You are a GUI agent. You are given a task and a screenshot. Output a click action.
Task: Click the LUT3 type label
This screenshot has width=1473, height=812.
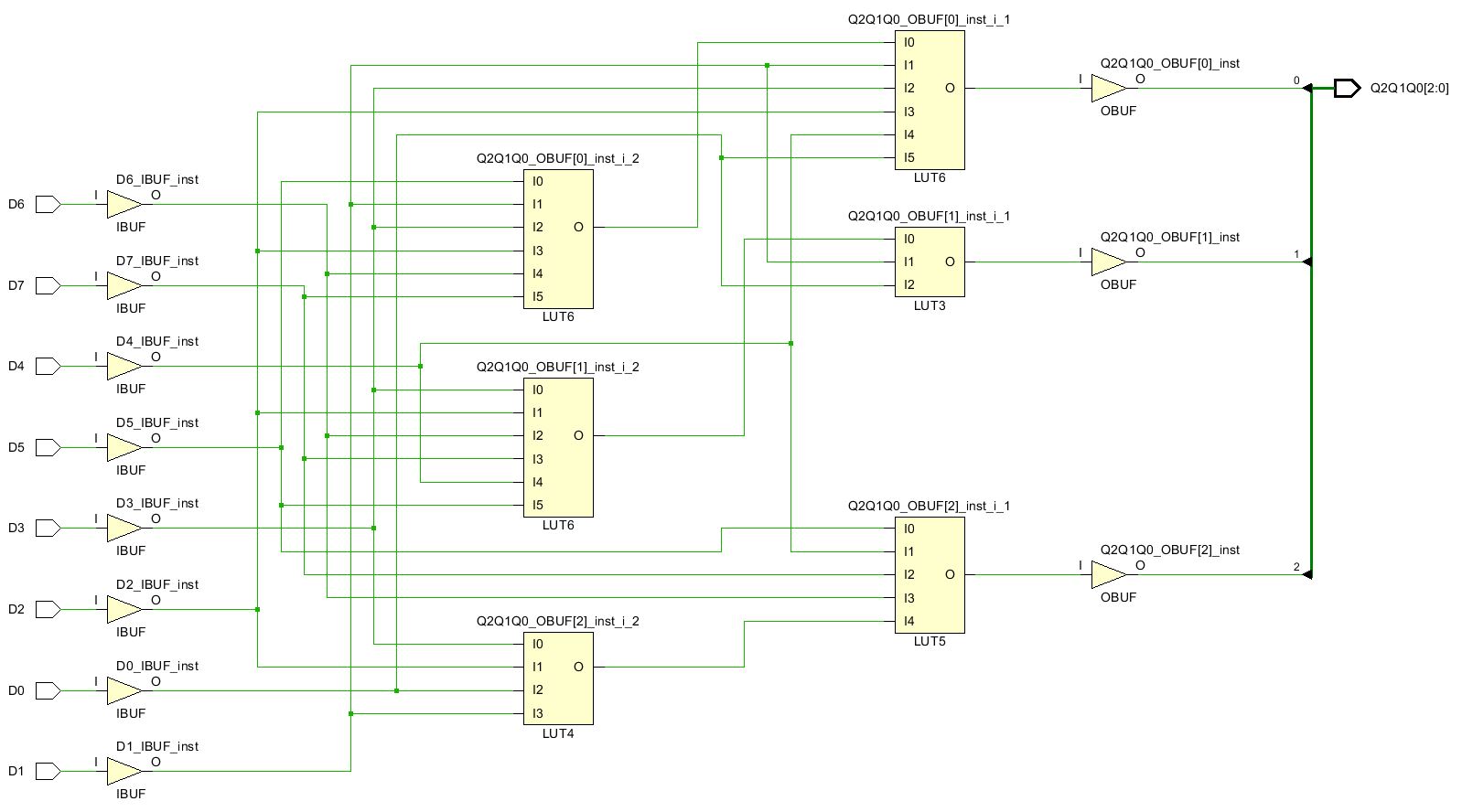pyautogui.click(x=930, y=305)
